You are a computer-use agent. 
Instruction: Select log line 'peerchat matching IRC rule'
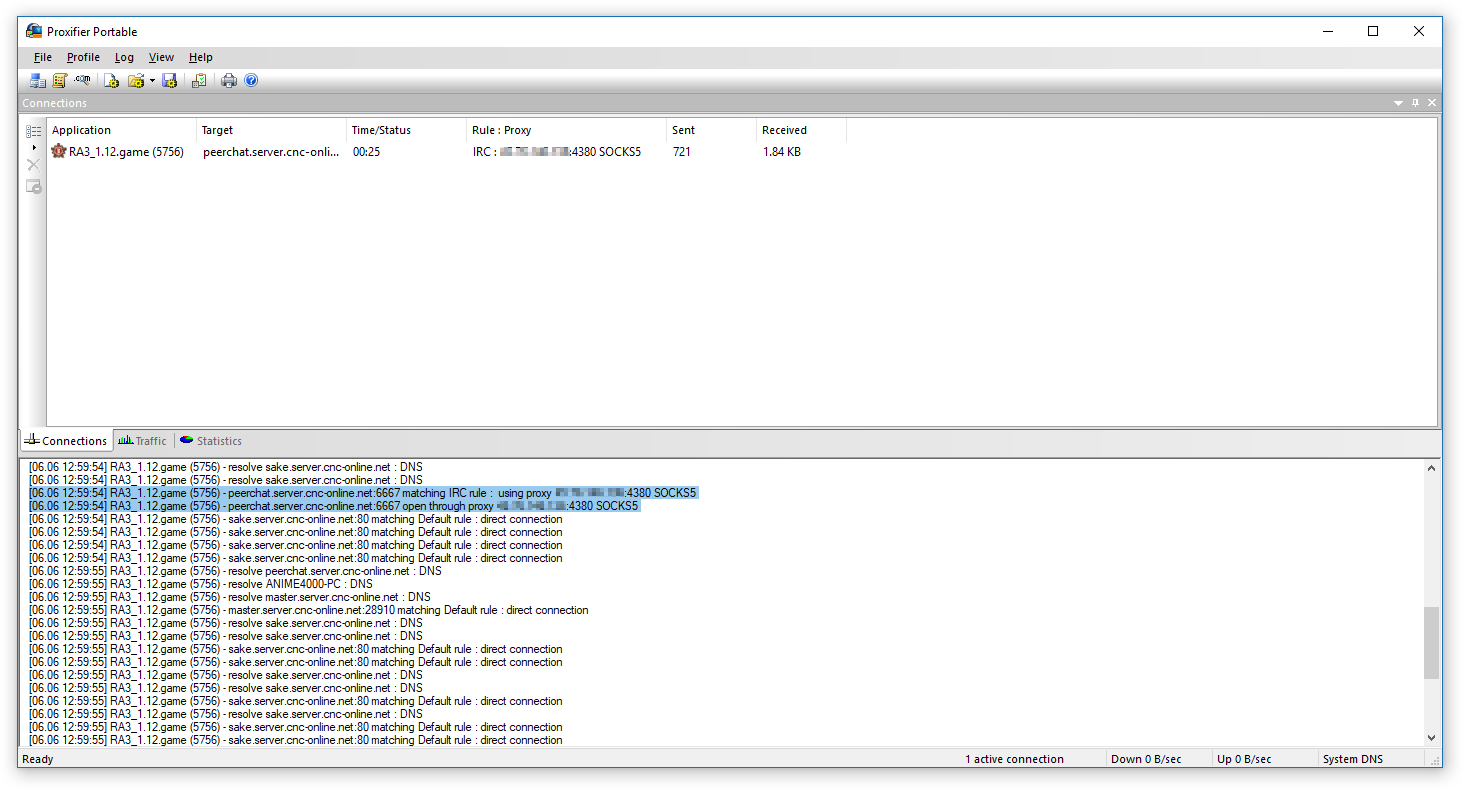[362, 493]
